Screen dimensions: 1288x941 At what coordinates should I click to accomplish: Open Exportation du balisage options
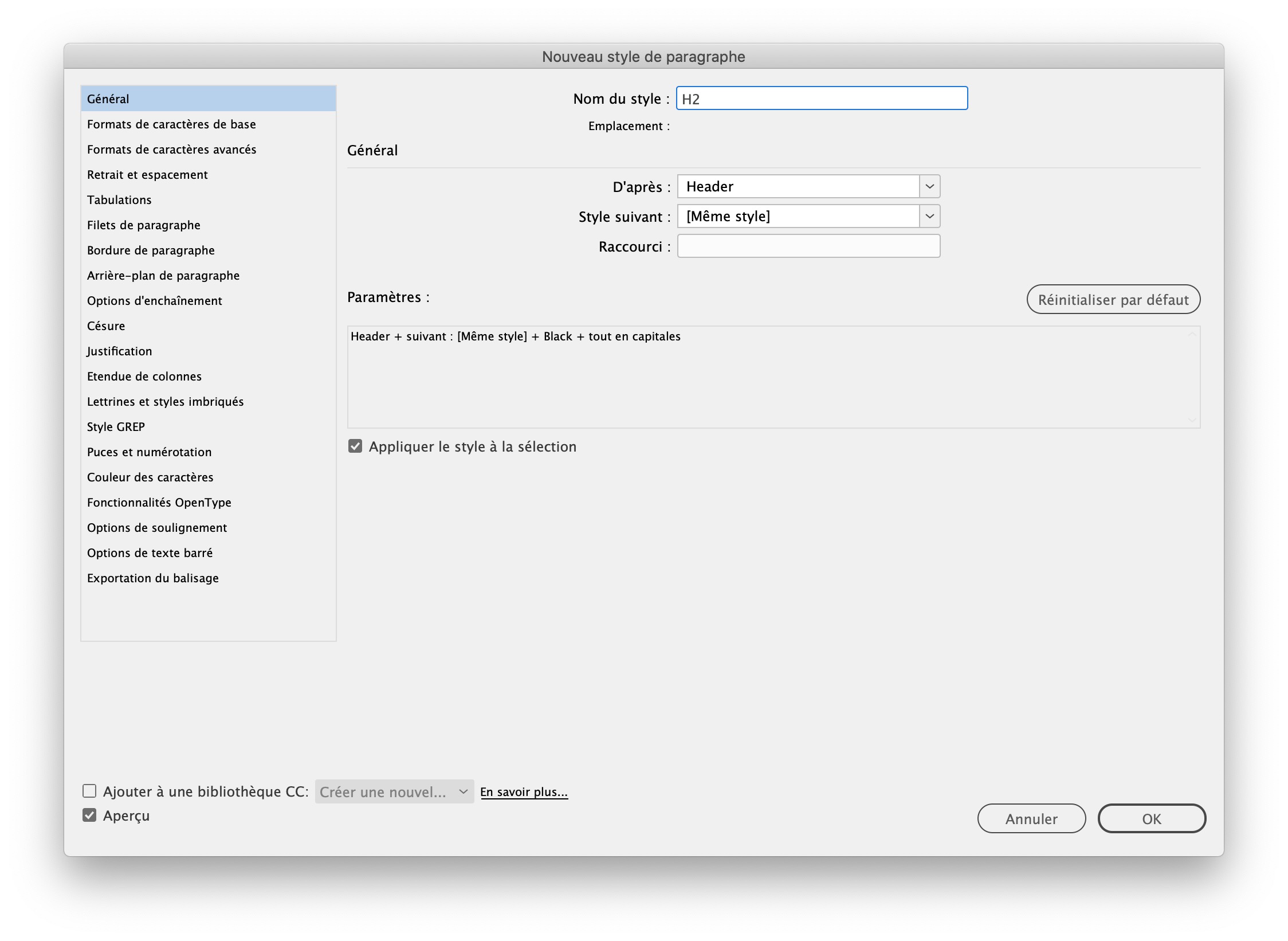tap(152, 578)
